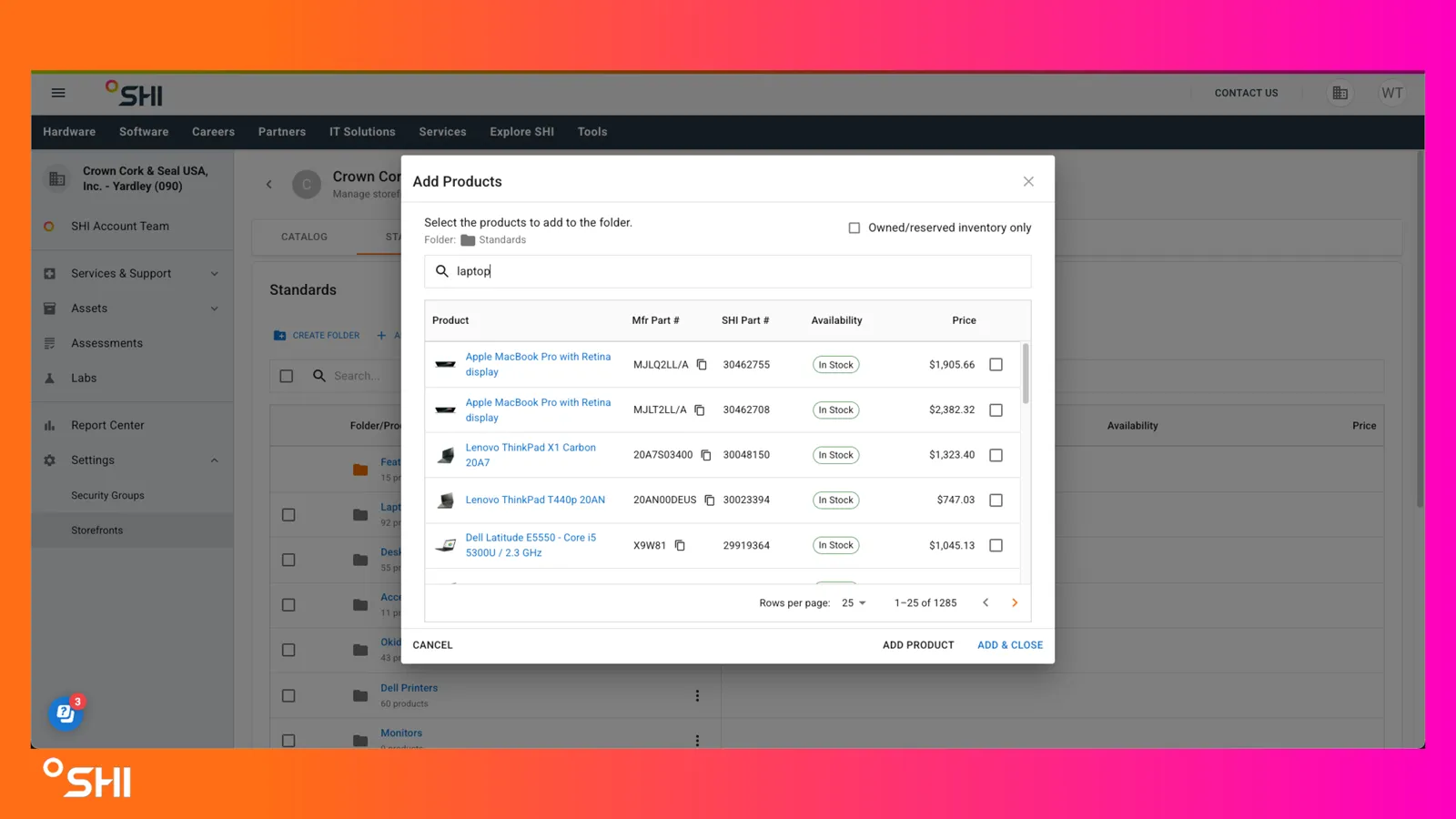Close the Add Products dialog
Viewport: 1456px width, 819px height.
[1028, 182]
